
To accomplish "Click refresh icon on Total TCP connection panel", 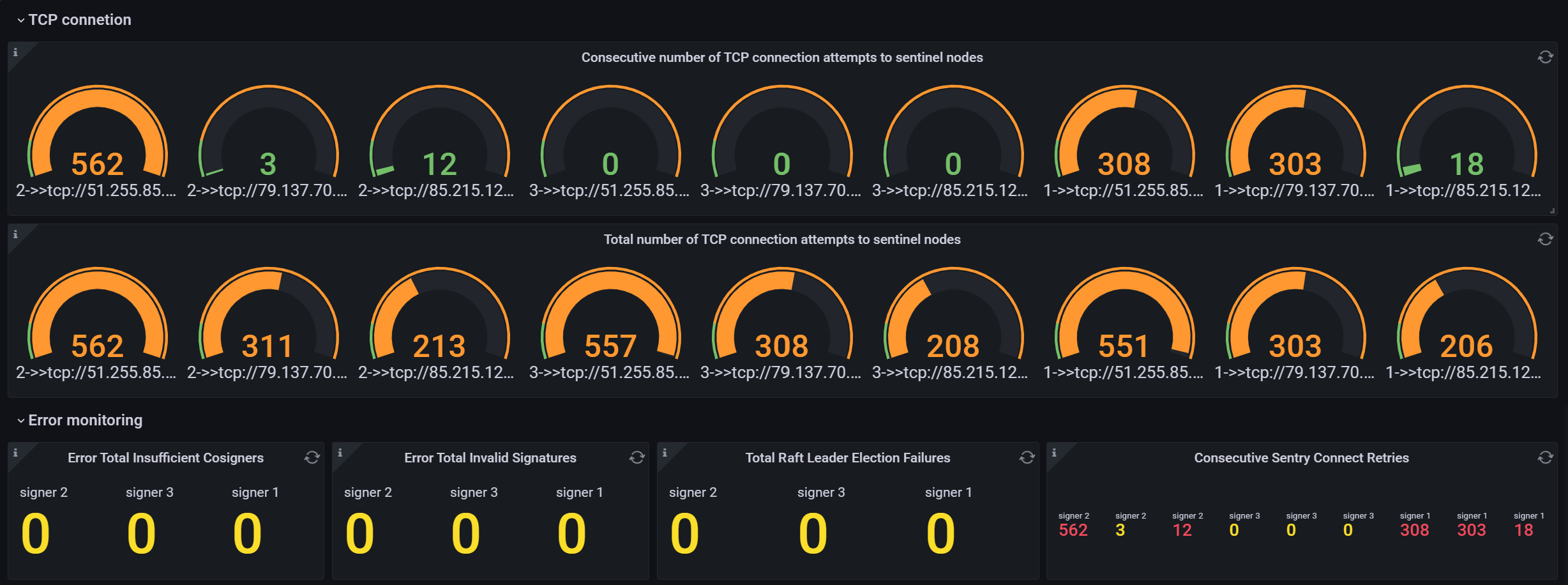I will [x=1545, y=239].
